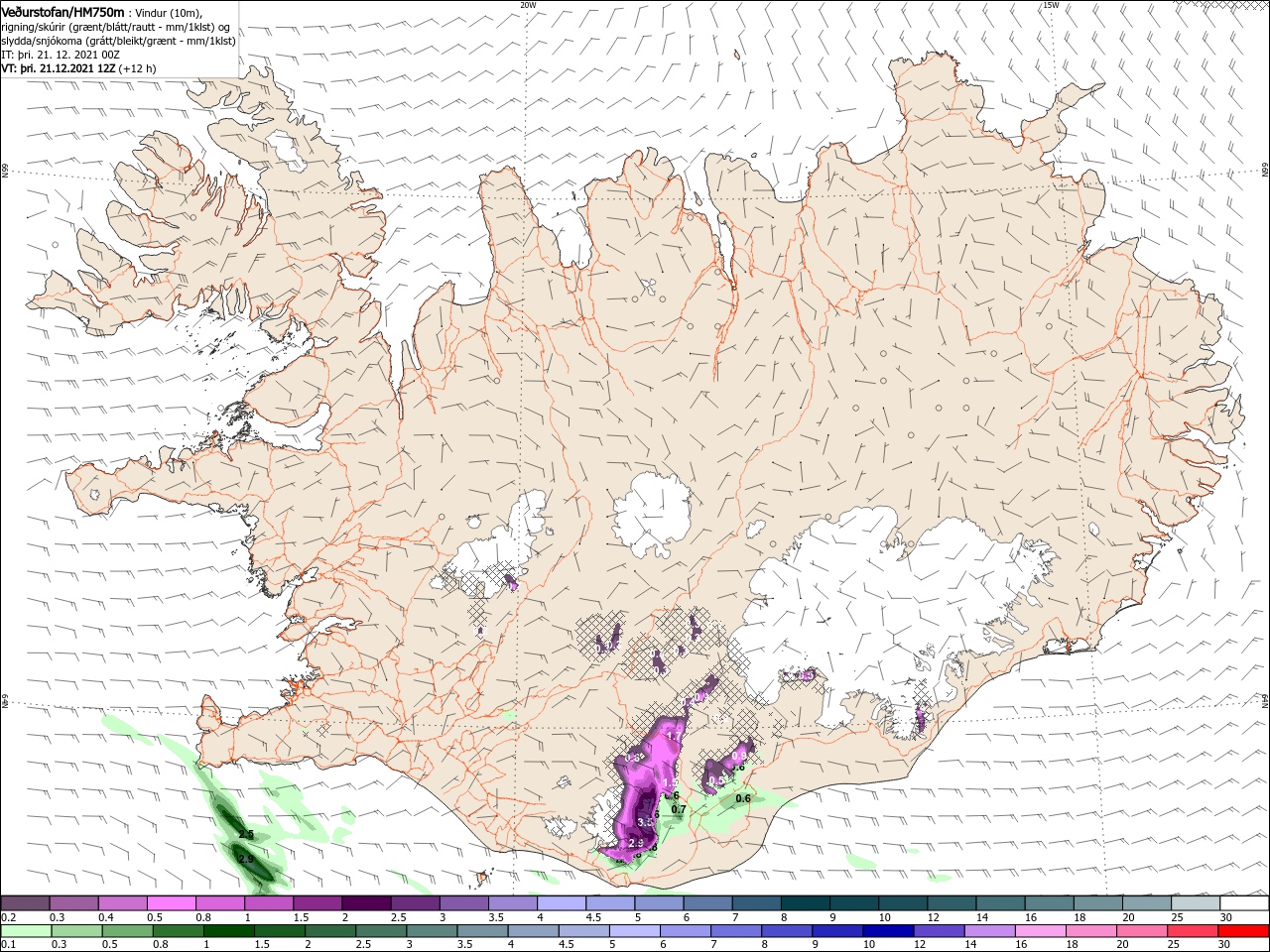
Task: Select upper legend swatch labeled 0.3
Action: [x=73, y=902]
